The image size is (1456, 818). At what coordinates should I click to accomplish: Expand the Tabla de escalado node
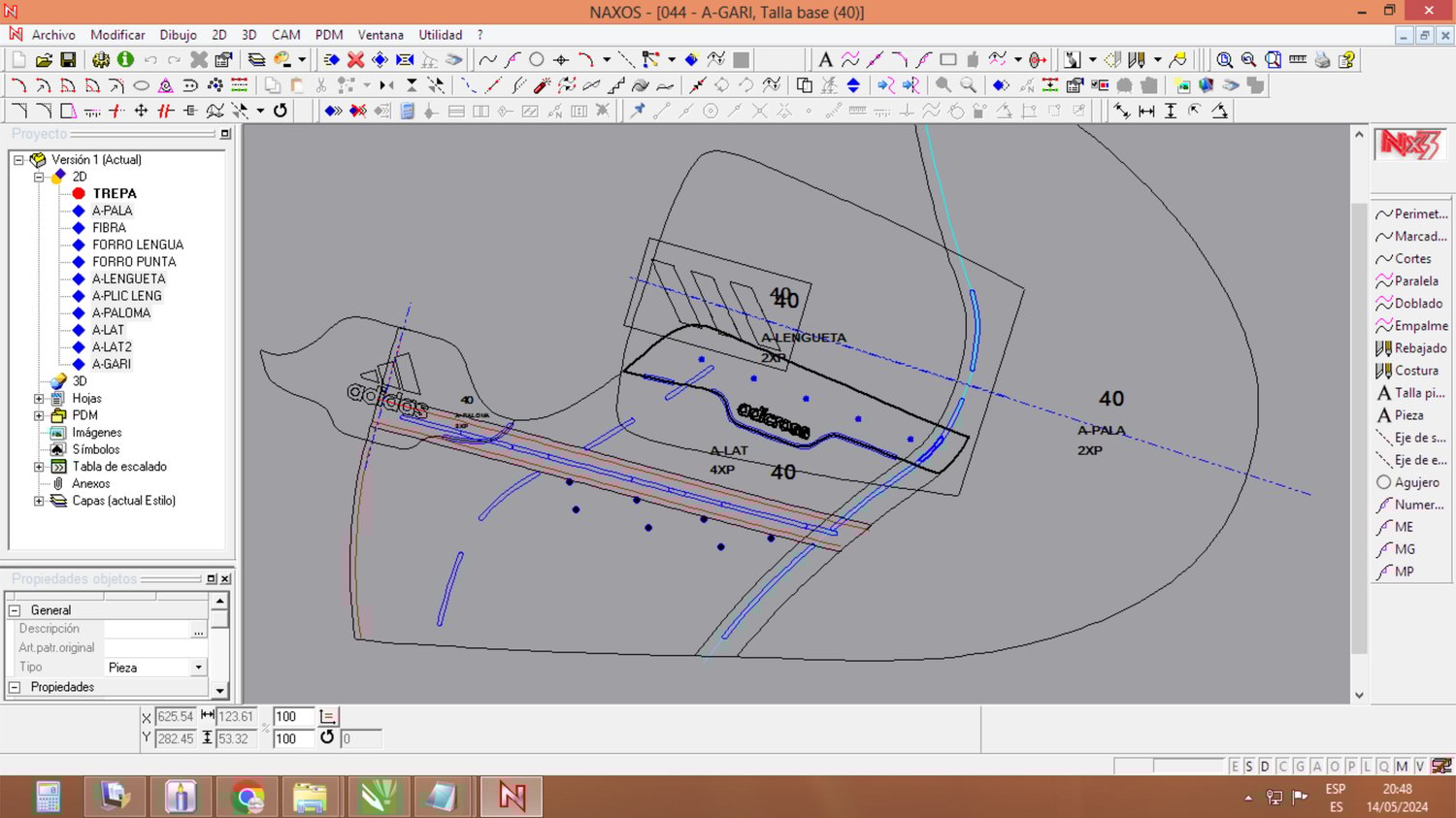(39, 467)
